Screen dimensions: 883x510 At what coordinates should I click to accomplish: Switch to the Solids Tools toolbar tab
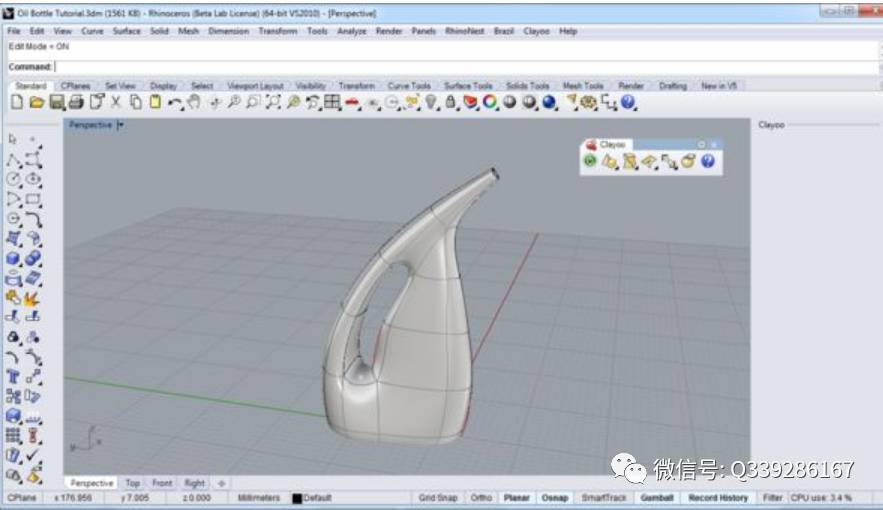tap(527, 86)
